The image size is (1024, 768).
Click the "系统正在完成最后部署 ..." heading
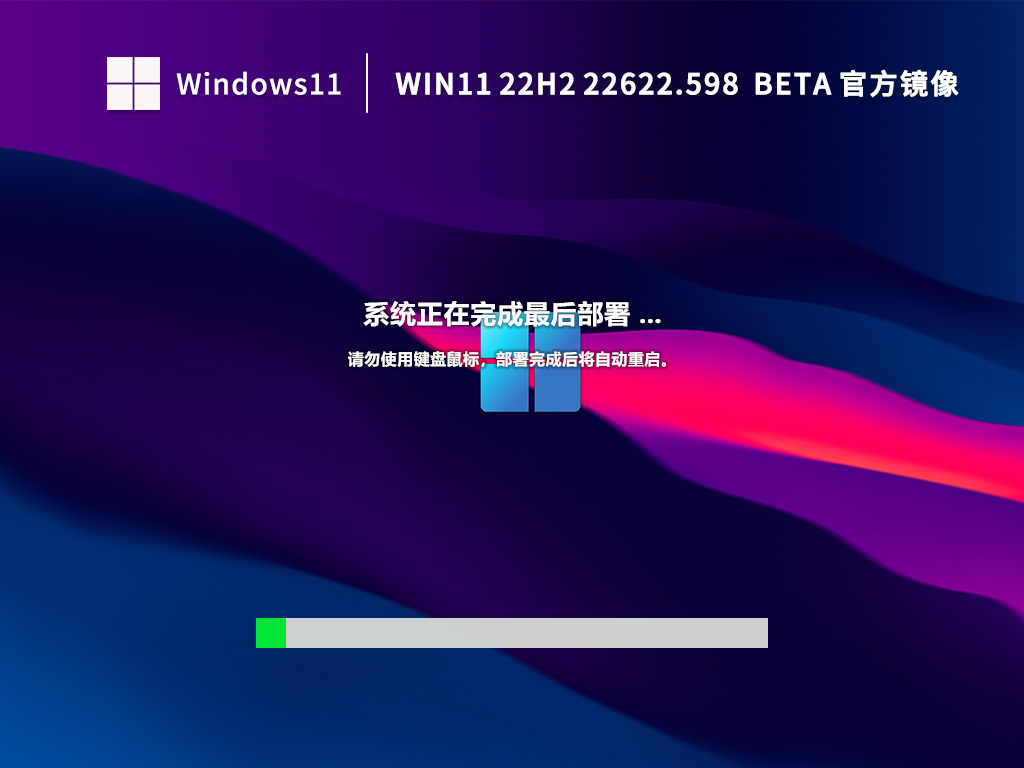click(x=512, y=315)
